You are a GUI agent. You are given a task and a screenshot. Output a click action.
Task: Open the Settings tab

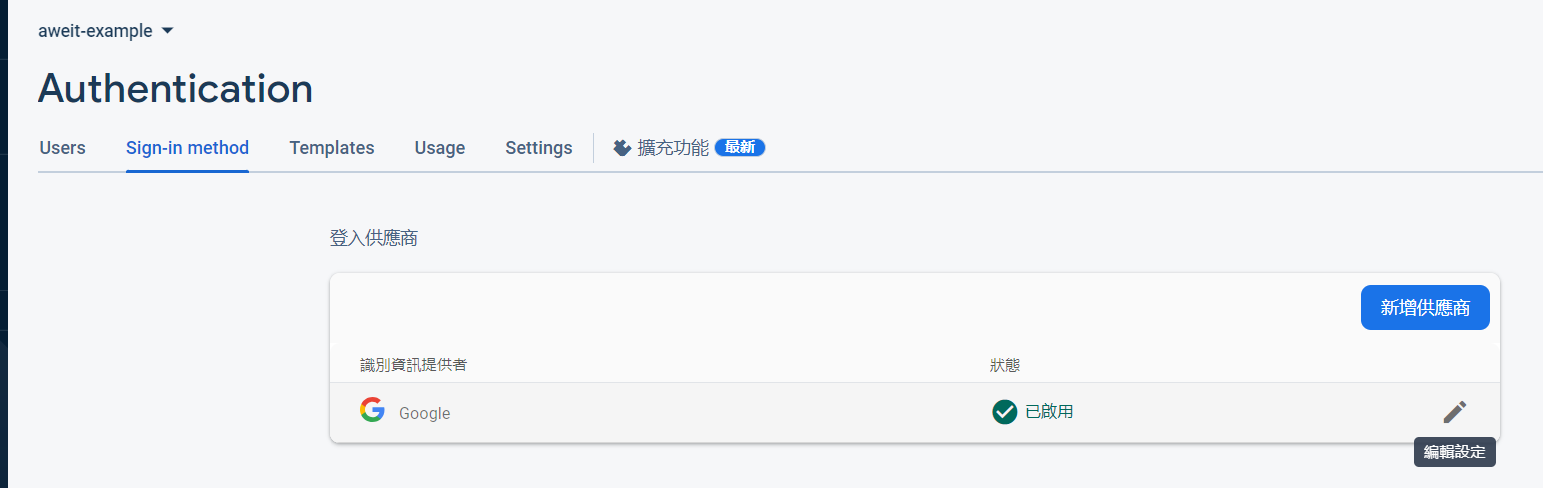click(539, 148)
